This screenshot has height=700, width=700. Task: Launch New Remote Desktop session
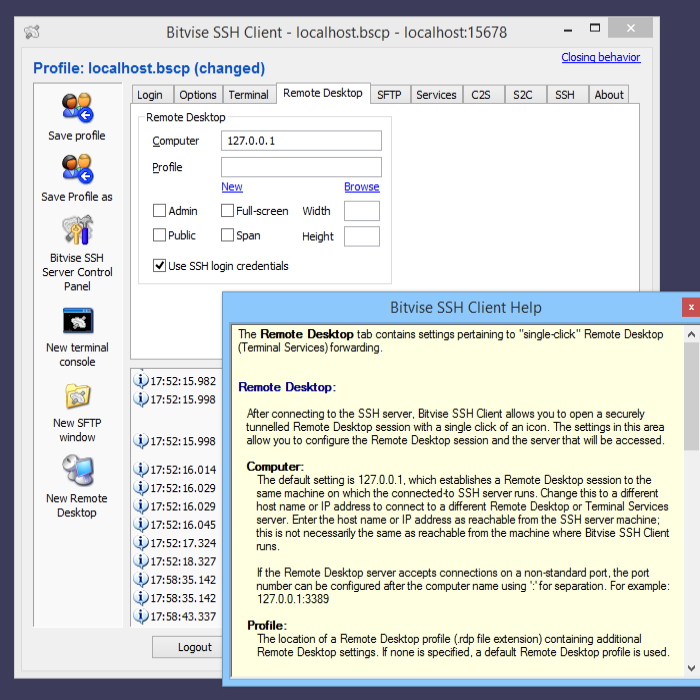pos(78,470)
